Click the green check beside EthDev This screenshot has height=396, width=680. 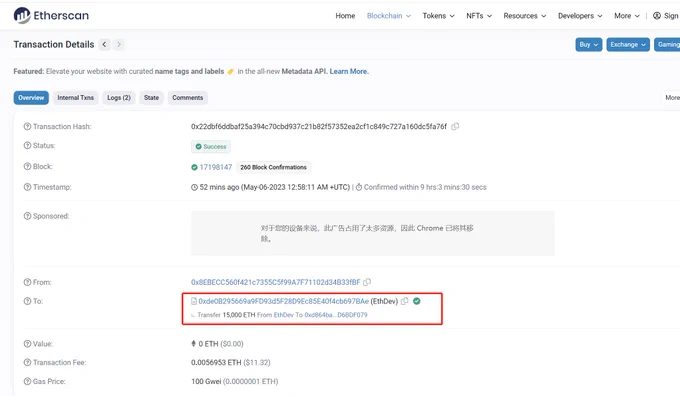pyautogui.click(x=416, y=301)
